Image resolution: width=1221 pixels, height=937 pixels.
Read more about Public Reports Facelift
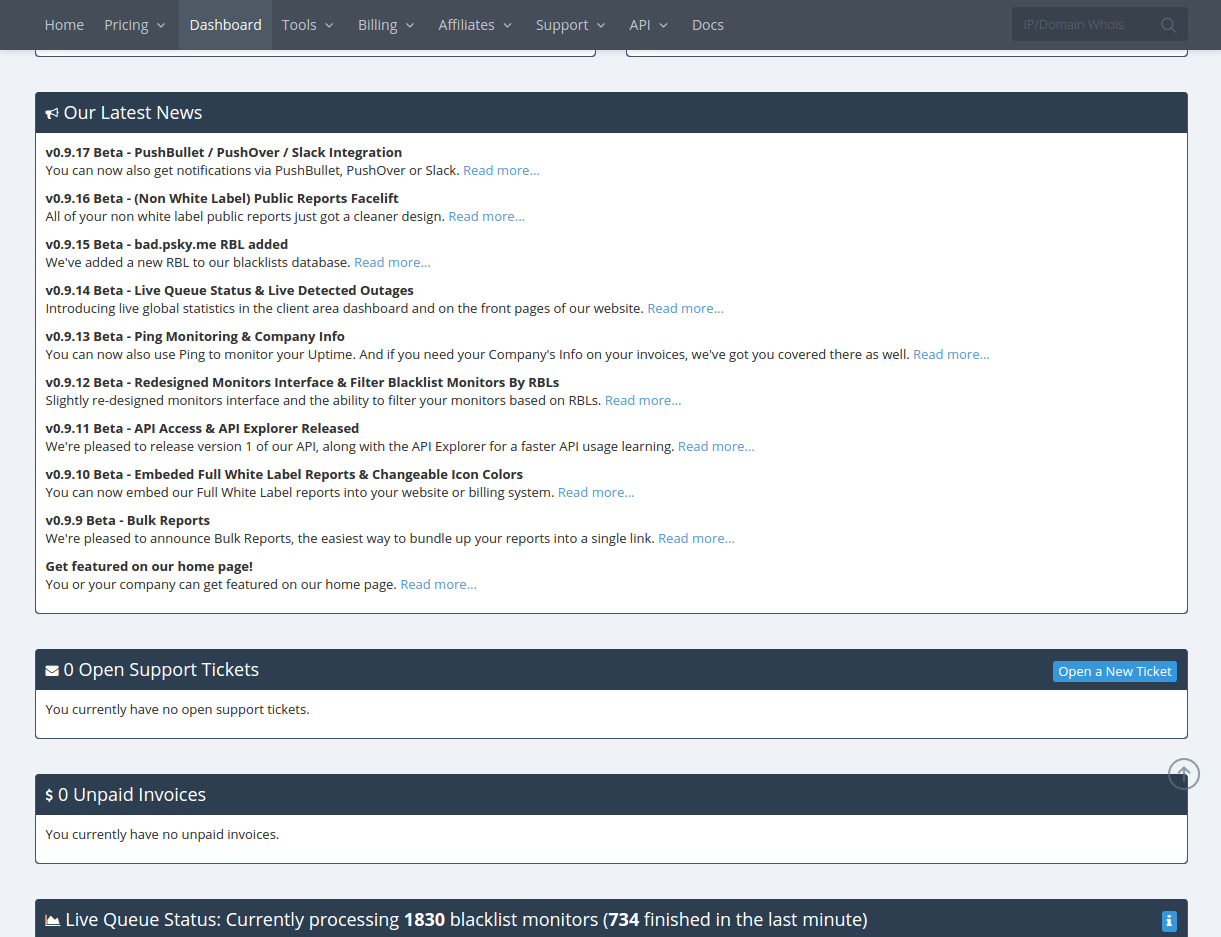486,217
